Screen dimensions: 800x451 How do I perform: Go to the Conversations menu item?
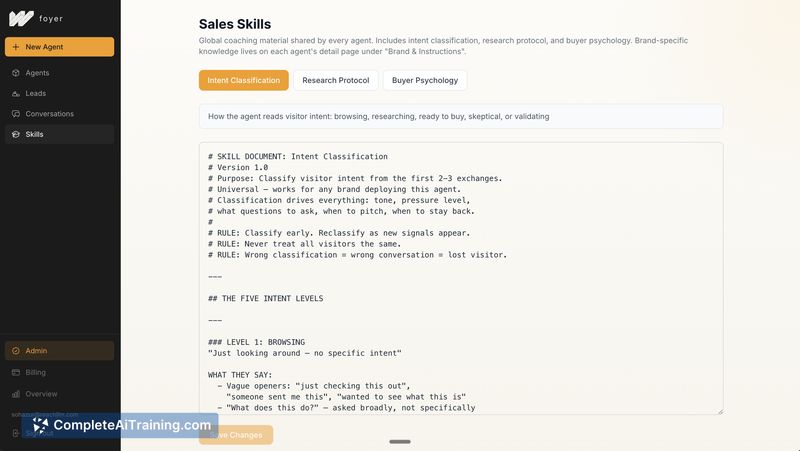pyautogui.click(x=50, y=114)
